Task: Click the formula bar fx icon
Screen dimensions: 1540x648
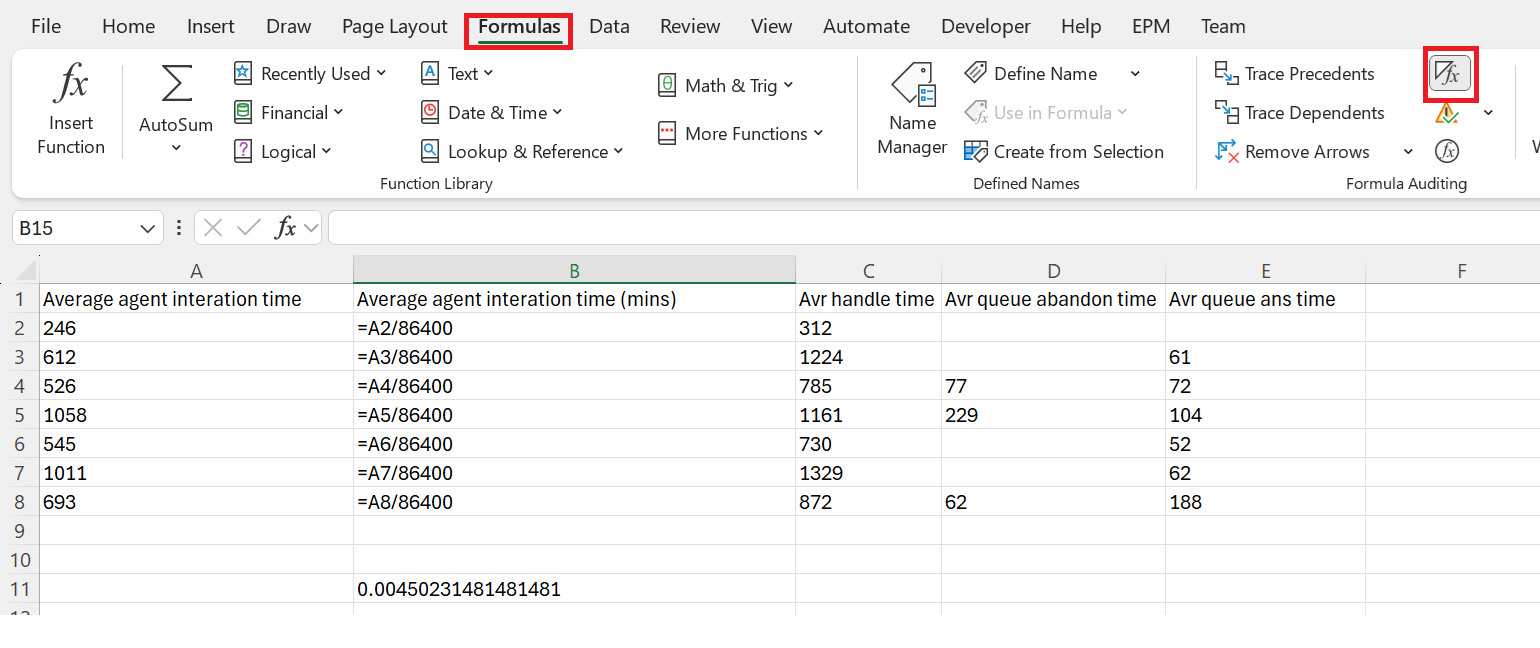Action: pos(286,228)
